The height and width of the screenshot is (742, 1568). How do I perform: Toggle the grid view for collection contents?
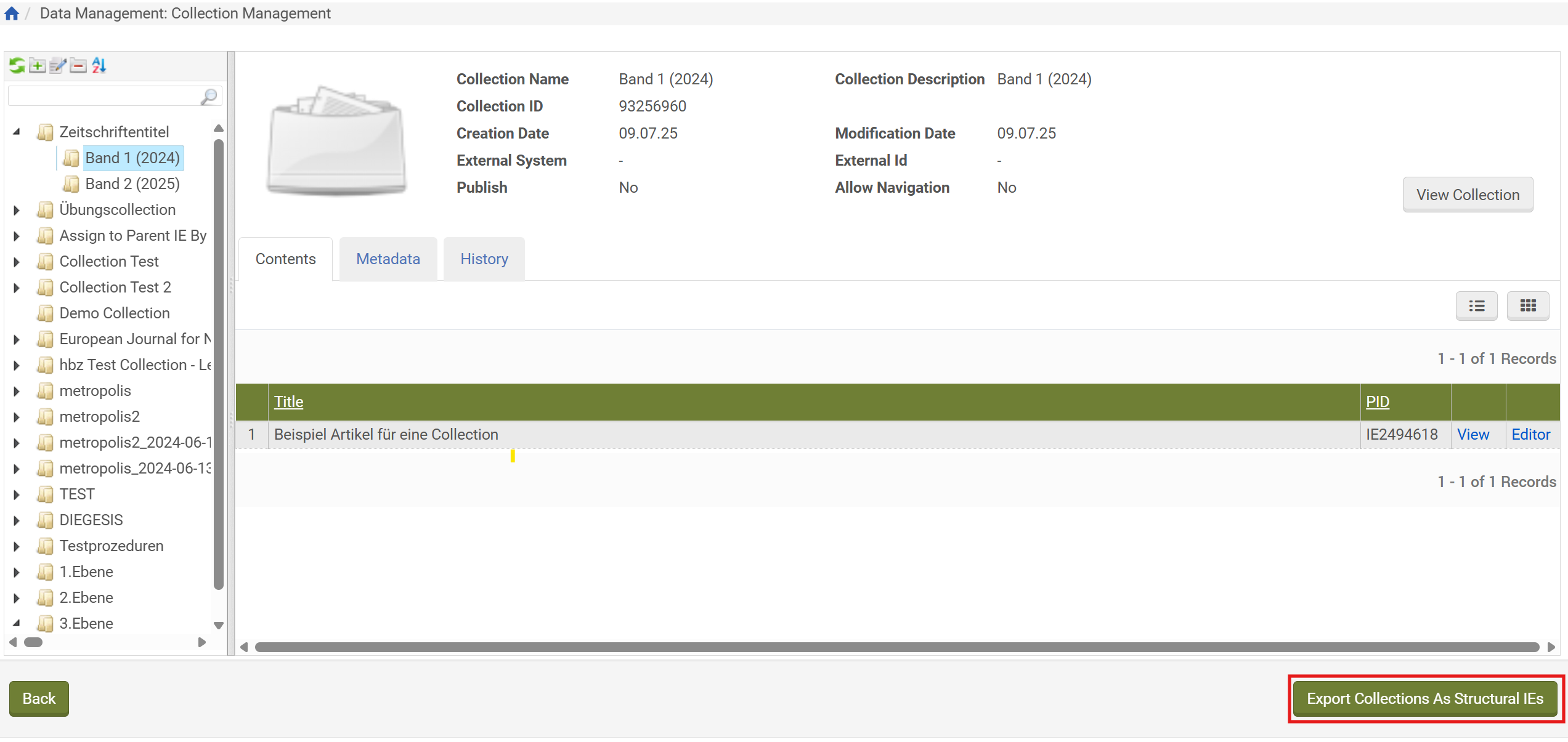[1528, 306]
